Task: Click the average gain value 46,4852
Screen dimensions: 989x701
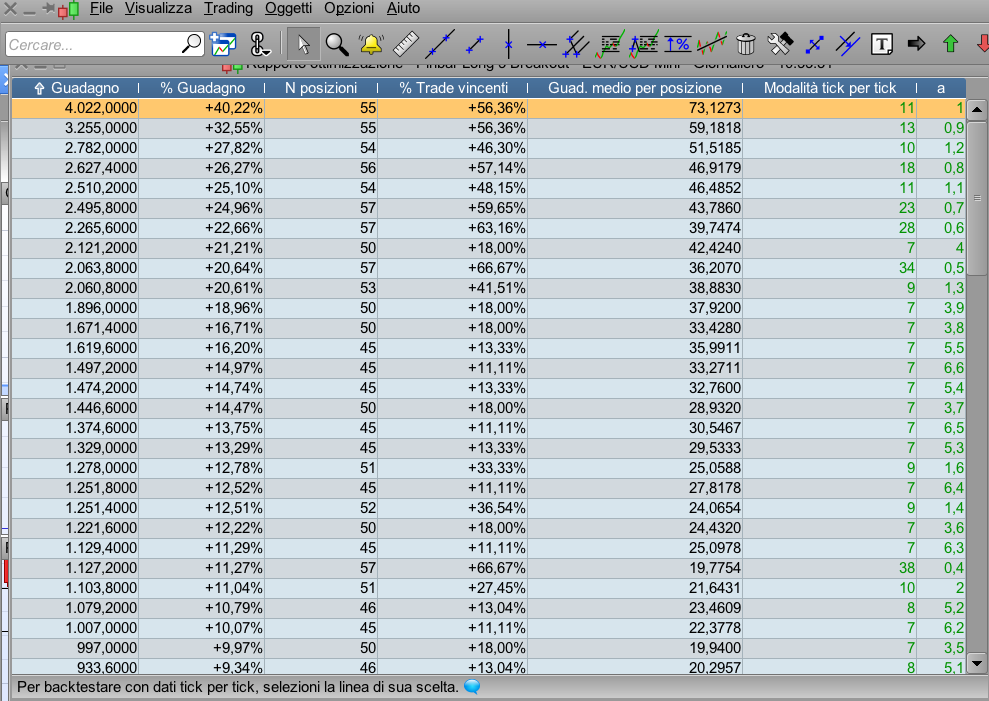Action: coord(715,188)
